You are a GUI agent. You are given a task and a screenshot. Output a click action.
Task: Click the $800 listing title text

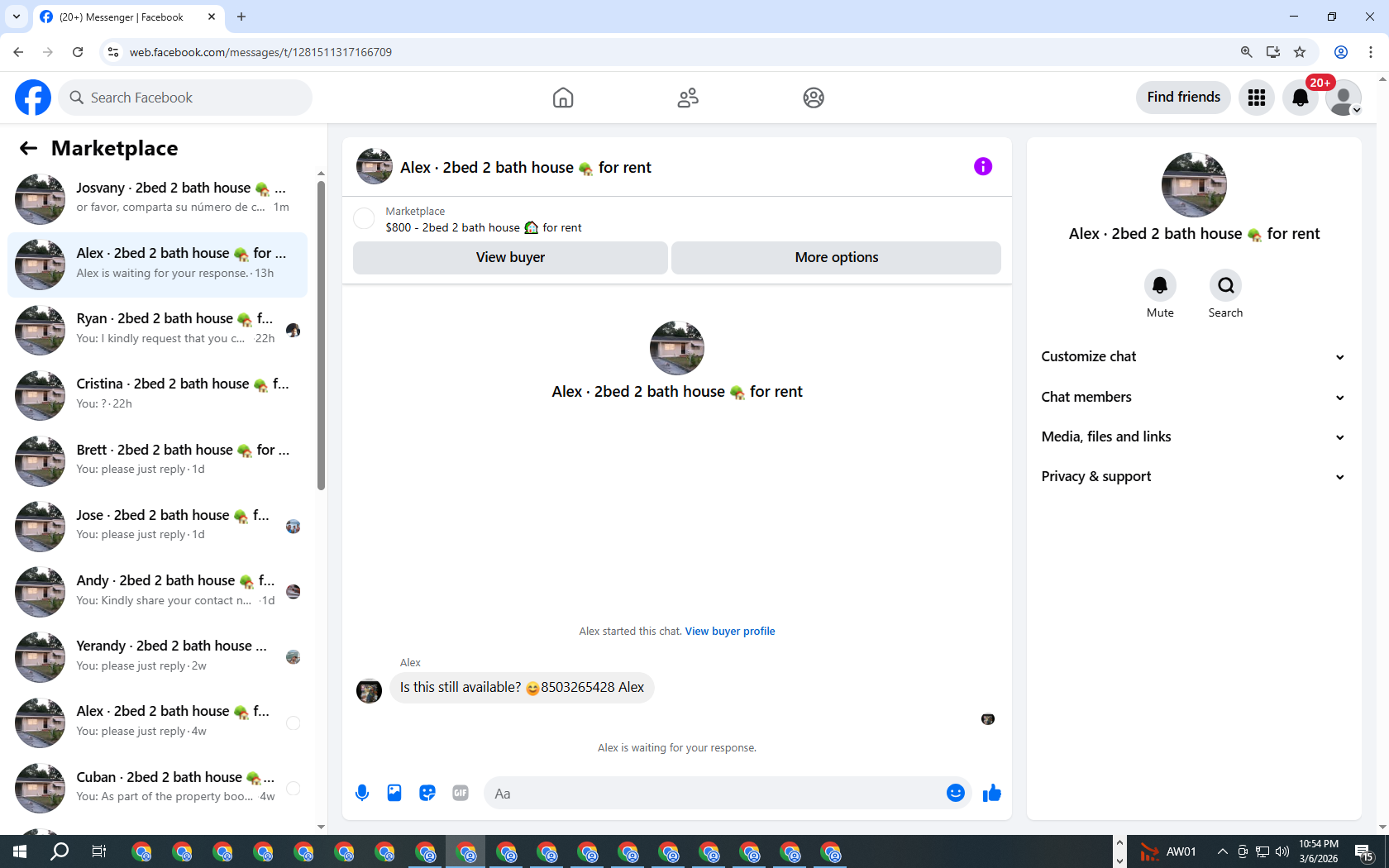(x=483, y=227)
